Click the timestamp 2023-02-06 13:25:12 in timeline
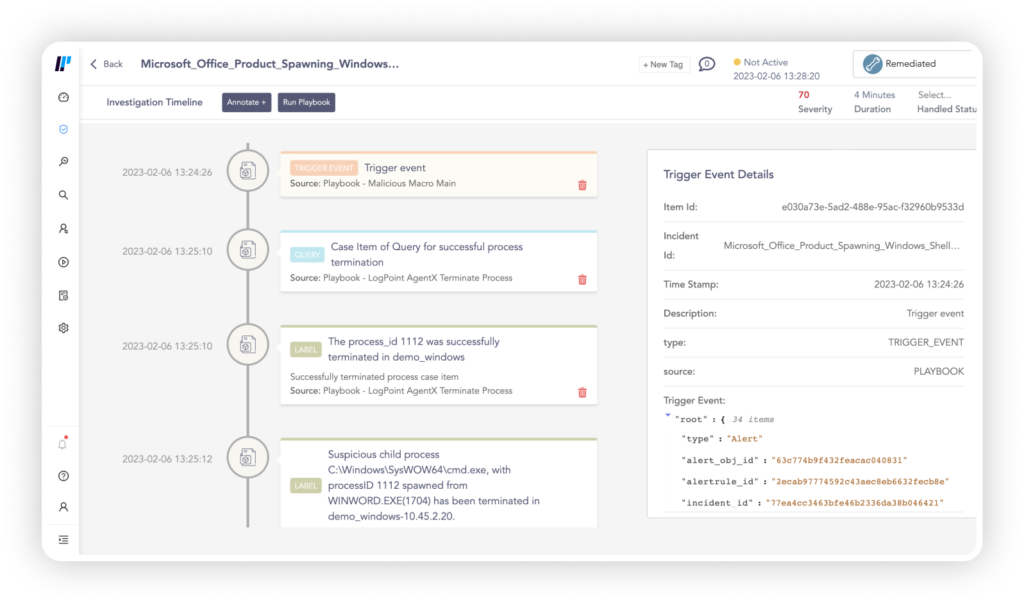1024x603 pixels. click(167, 459)
